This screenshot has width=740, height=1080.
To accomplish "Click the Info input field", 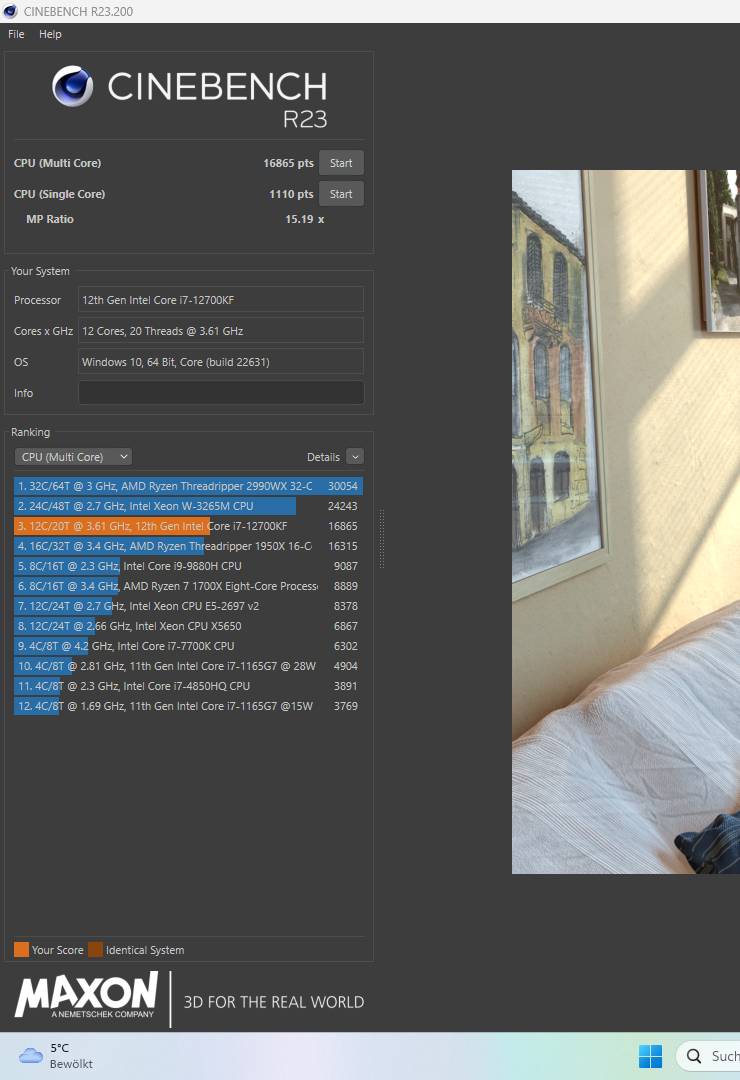I will (221, 393).
